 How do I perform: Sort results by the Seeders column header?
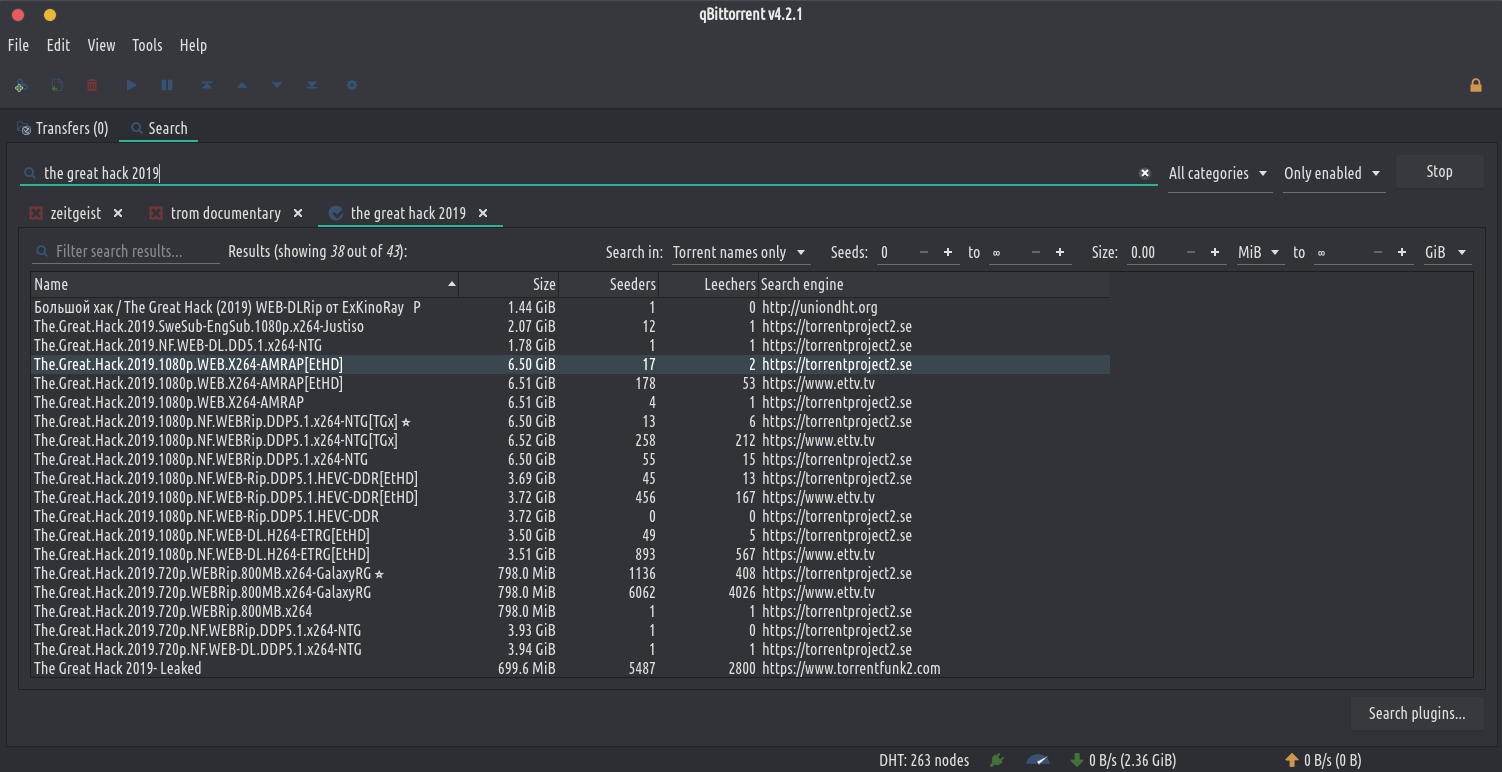coord(609,284)
